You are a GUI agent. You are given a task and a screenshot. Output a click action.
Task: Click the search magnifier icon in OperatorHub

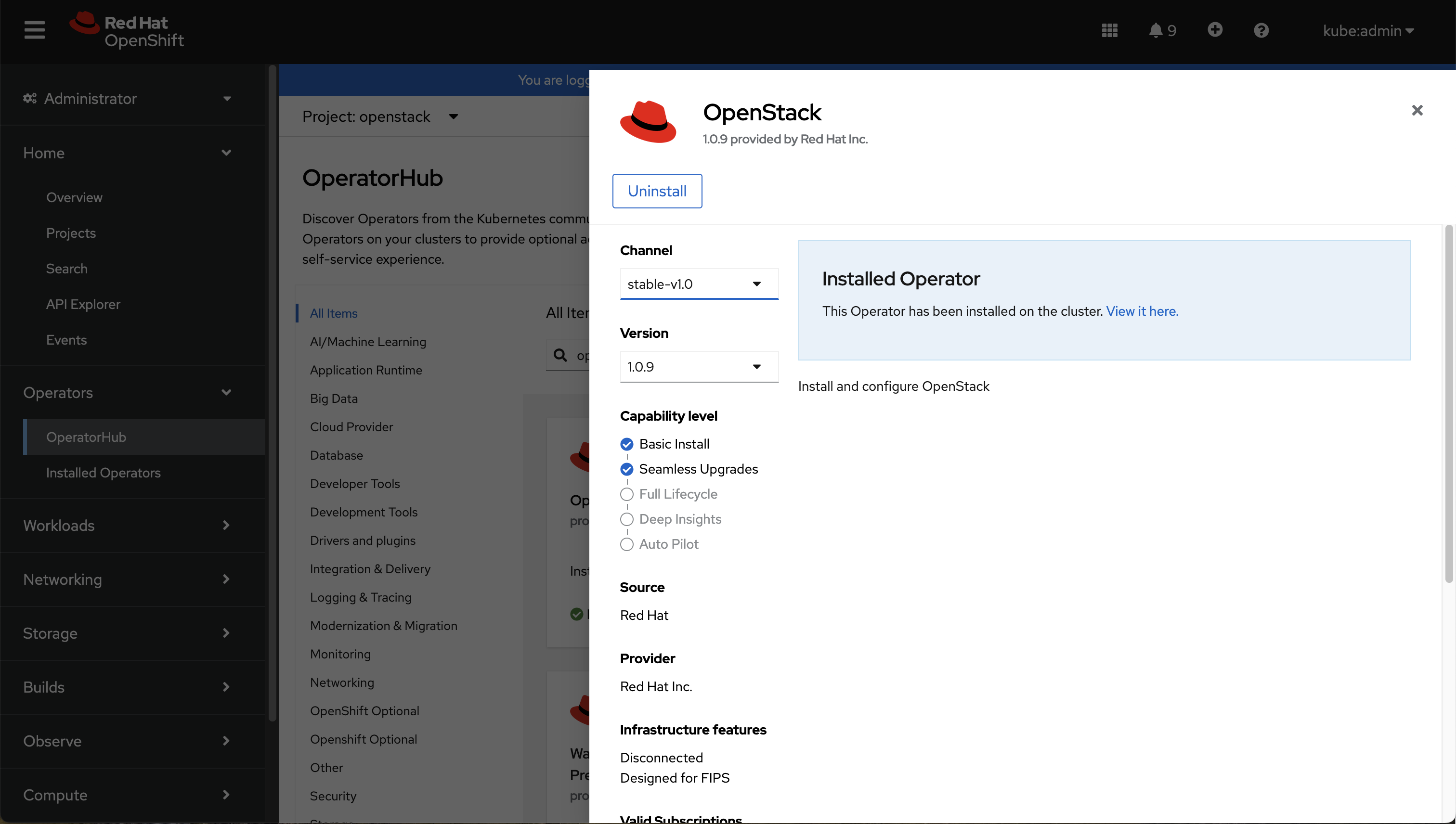coord(560,355)
